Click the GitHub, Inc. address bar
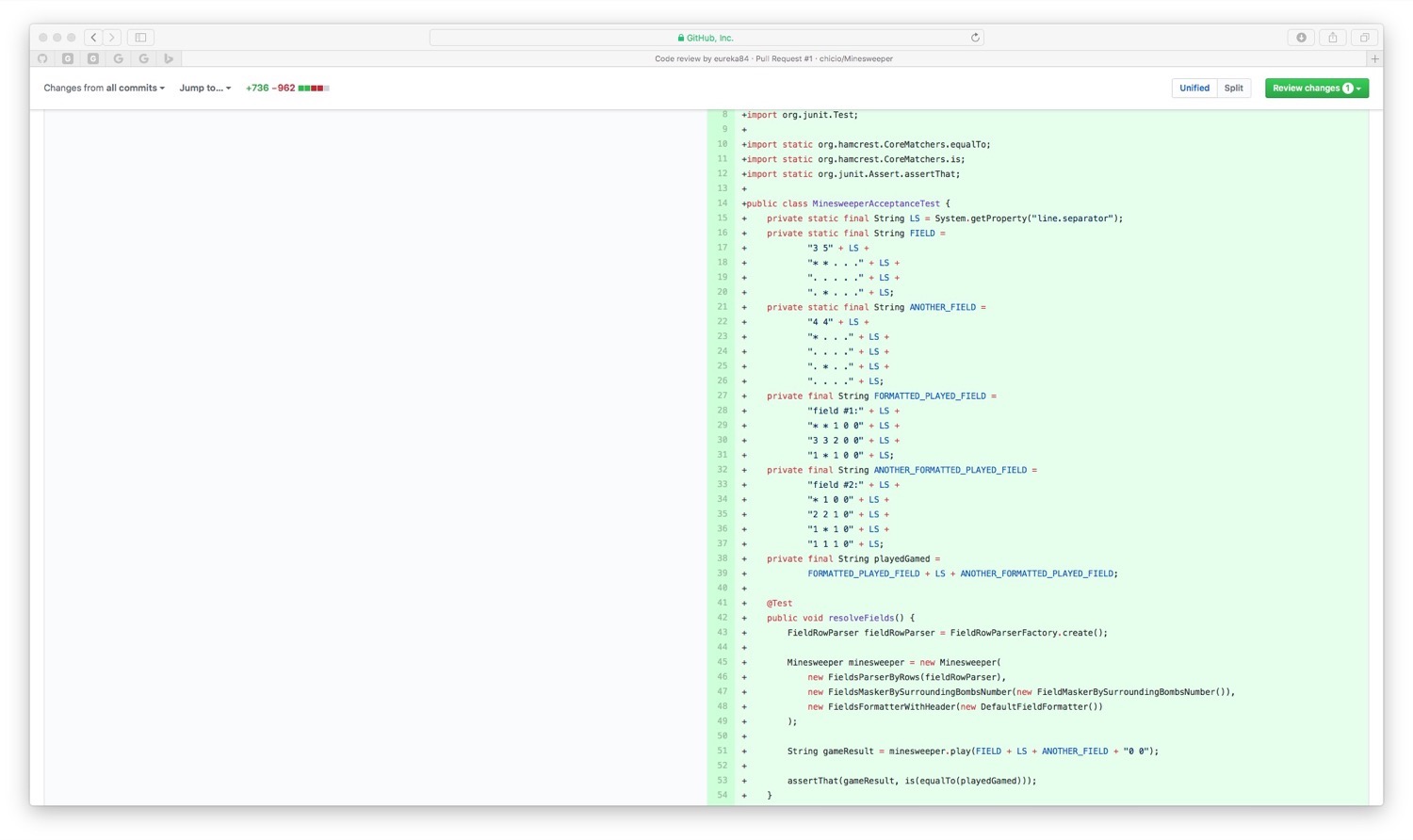 [x=706, y=38]
